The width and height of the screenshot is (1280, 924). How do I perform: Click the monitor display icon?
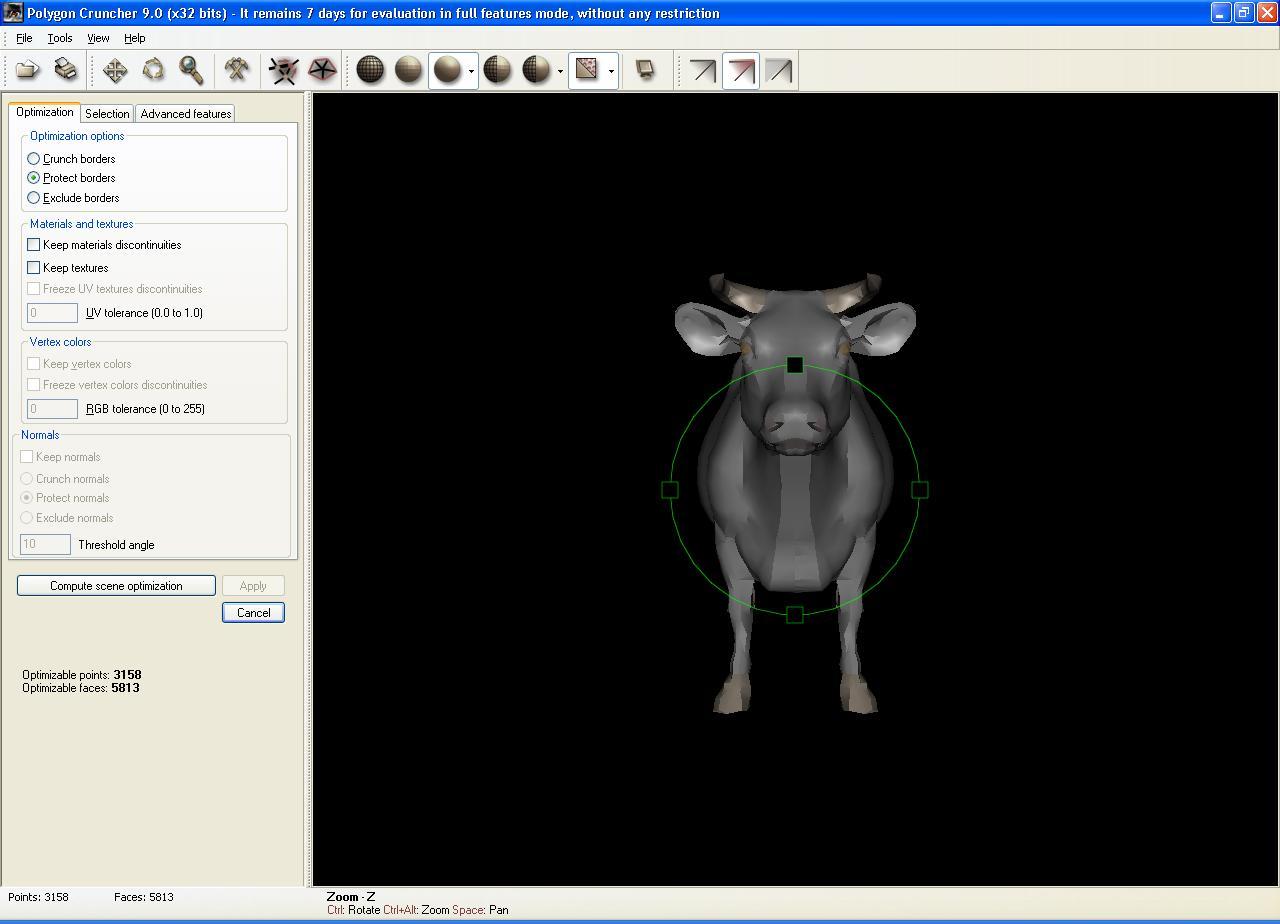click(645, 70)
